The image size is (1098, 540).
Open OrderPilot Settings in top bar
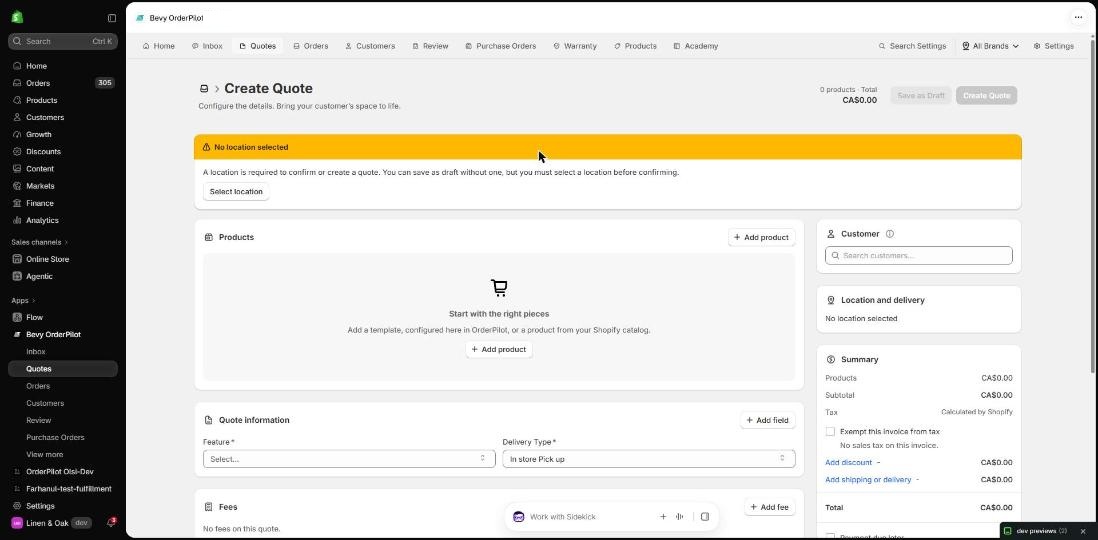1053,46
